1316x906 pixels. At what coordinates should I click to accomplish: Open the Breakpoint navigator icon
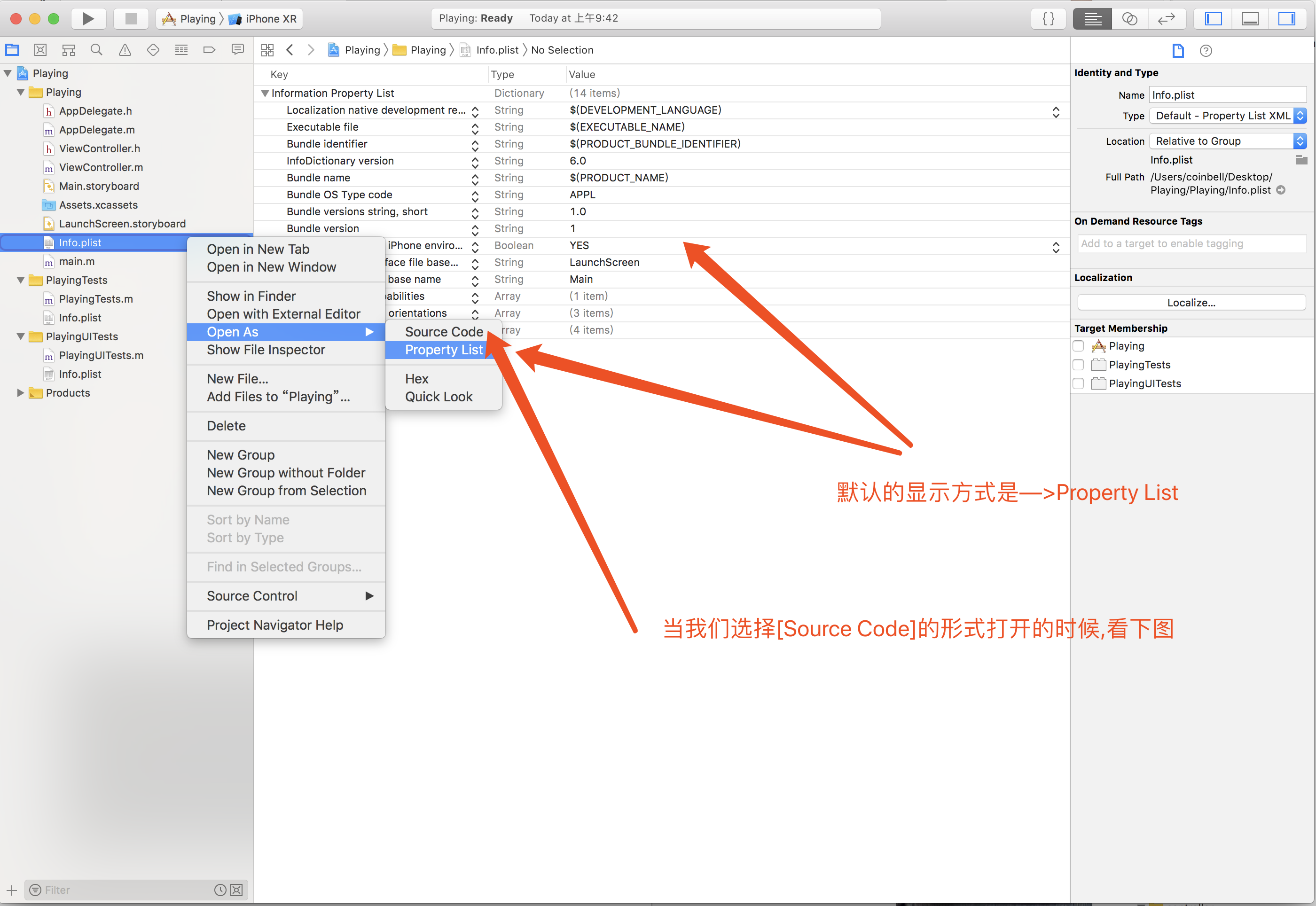209,49
